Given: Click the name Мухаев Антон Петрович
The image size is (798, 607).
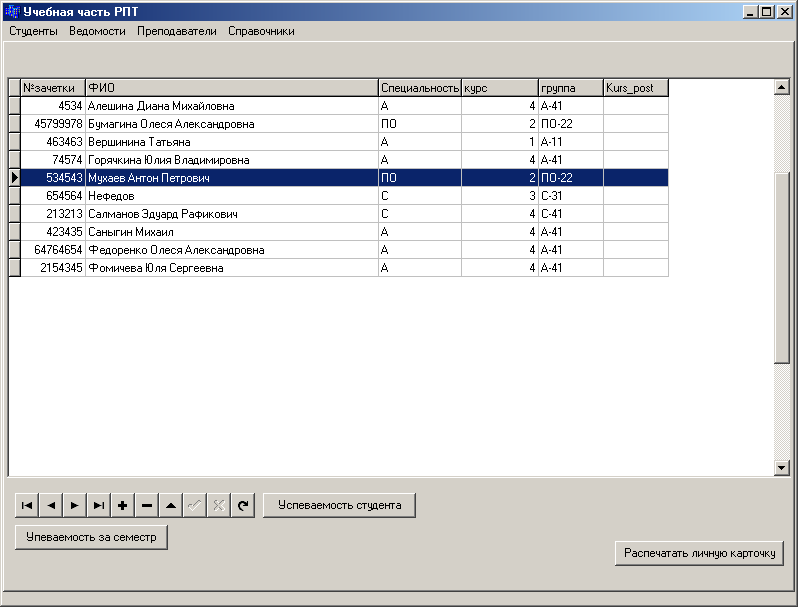Looking at the screenshot, I should [x=149, y=178].
